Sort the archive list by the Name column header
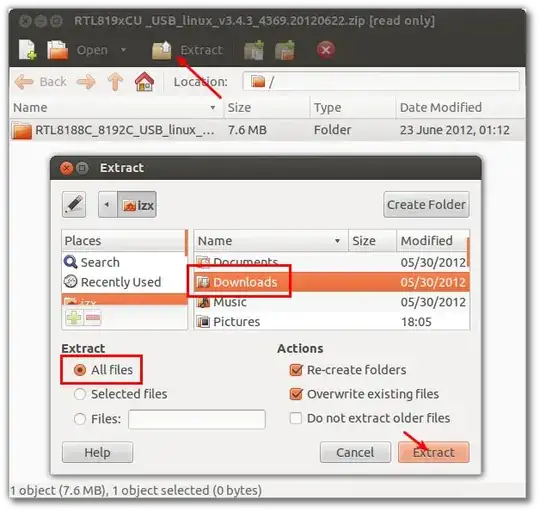Viewport: 540px width, 512px height. tap(116, 107)
